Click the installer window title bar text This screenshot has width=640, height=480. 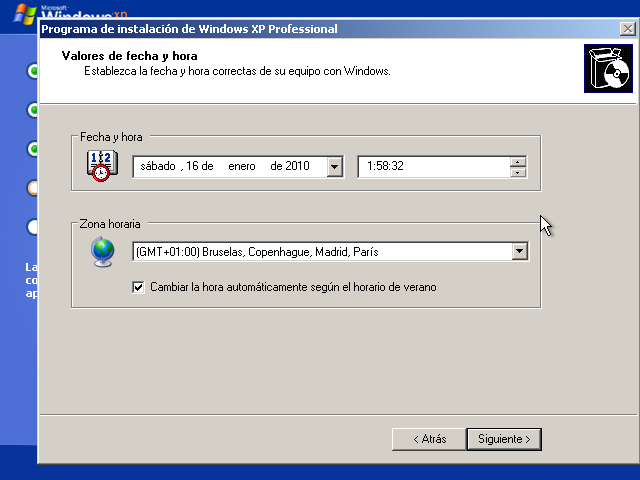click(189, 29)
